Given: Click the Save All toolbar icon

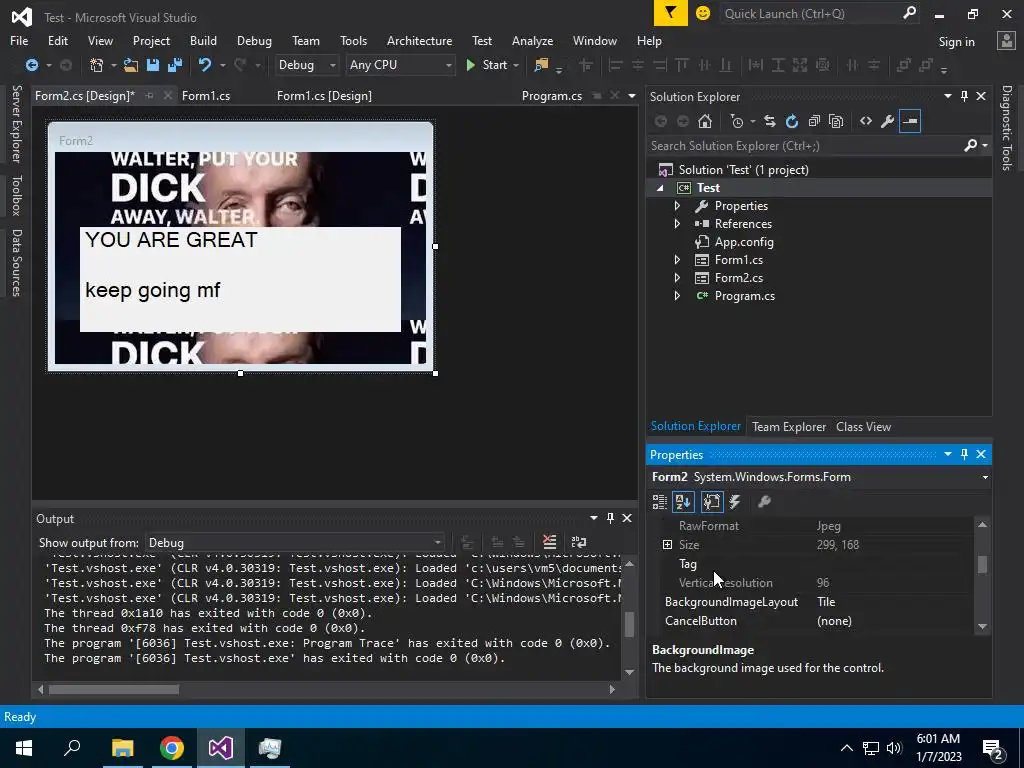Looking at the screenshot, I should click(x=175, y=65).
